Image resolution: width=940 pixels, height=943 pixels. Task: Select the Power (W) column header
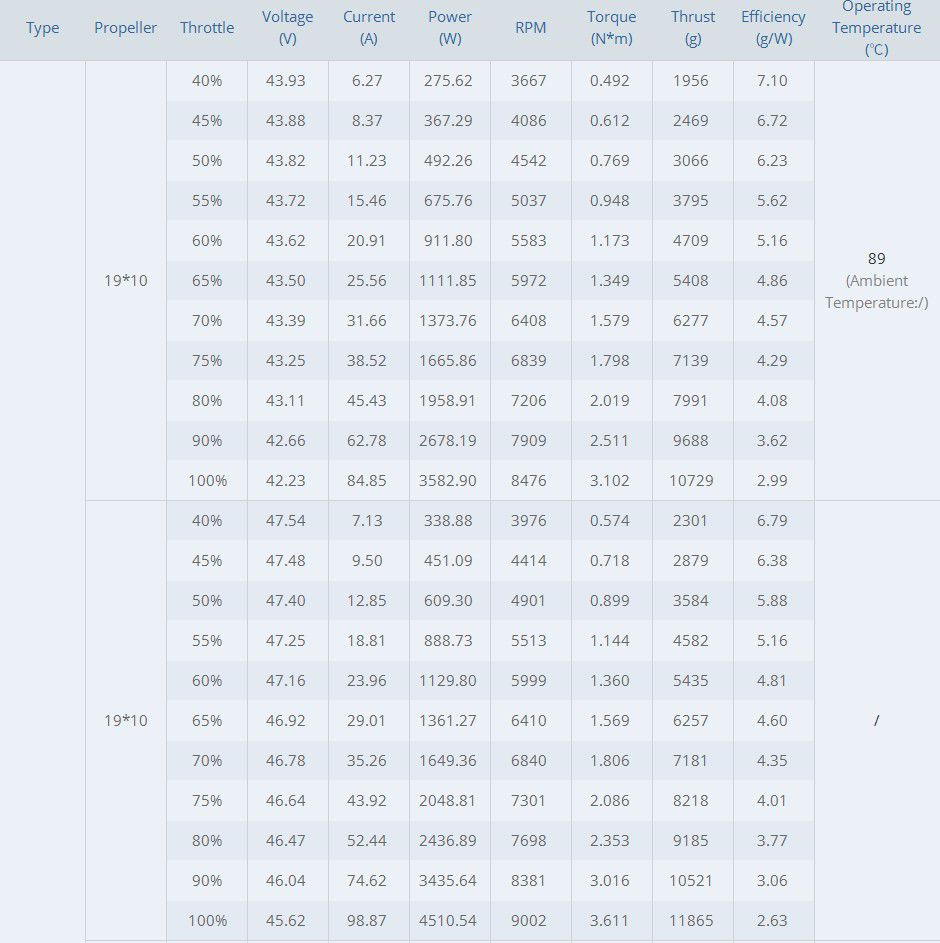449,28
